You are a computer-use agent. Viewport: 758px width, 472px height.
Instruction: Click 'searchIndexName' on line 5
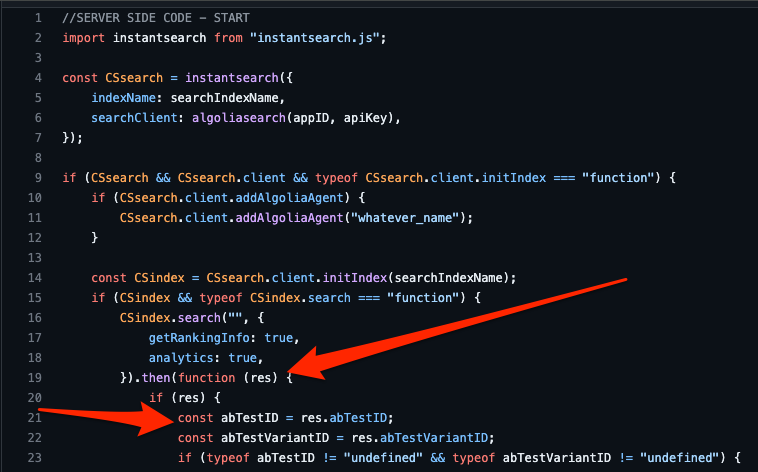click(224, 98)
